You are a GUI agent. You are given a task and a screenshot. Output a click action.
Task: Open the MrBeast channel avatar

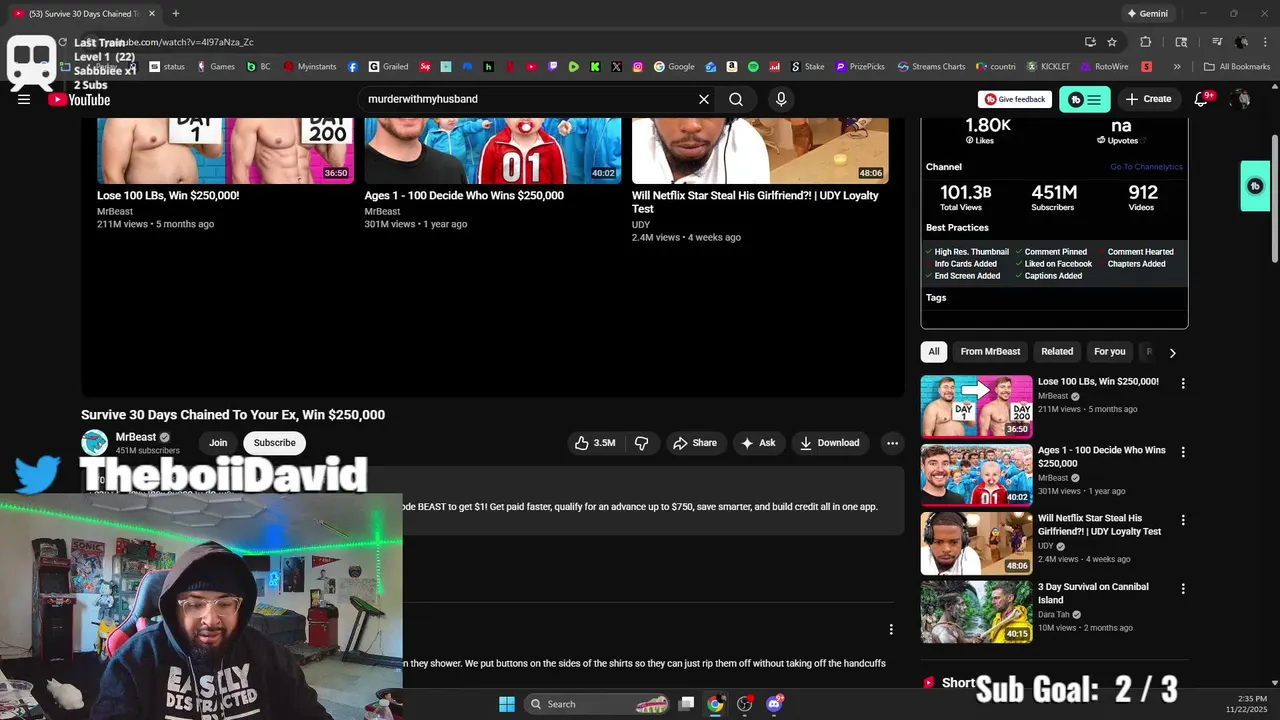pos(94,443)
